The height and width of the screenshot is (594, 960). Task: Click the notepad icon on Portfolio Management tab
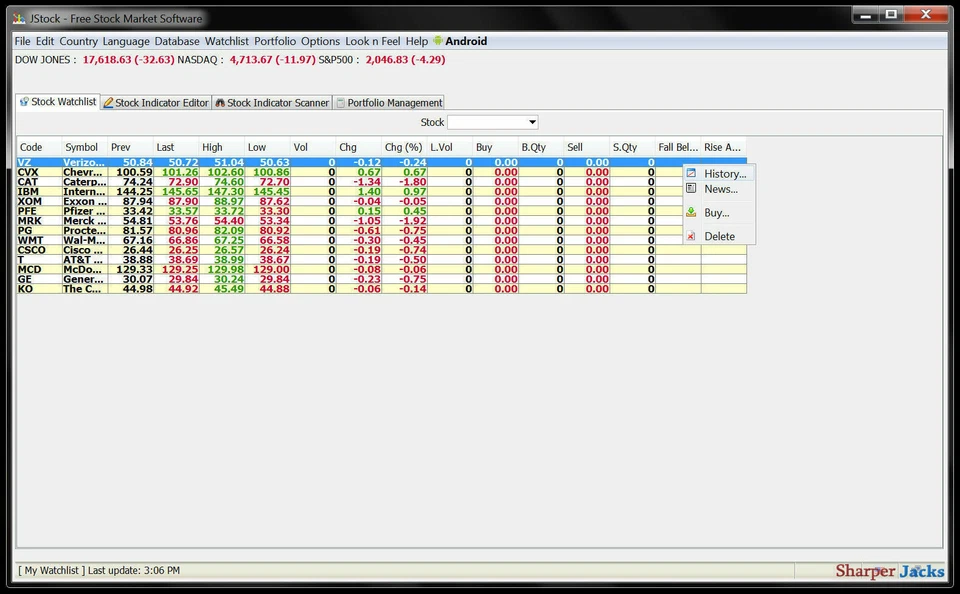[340, 102]
